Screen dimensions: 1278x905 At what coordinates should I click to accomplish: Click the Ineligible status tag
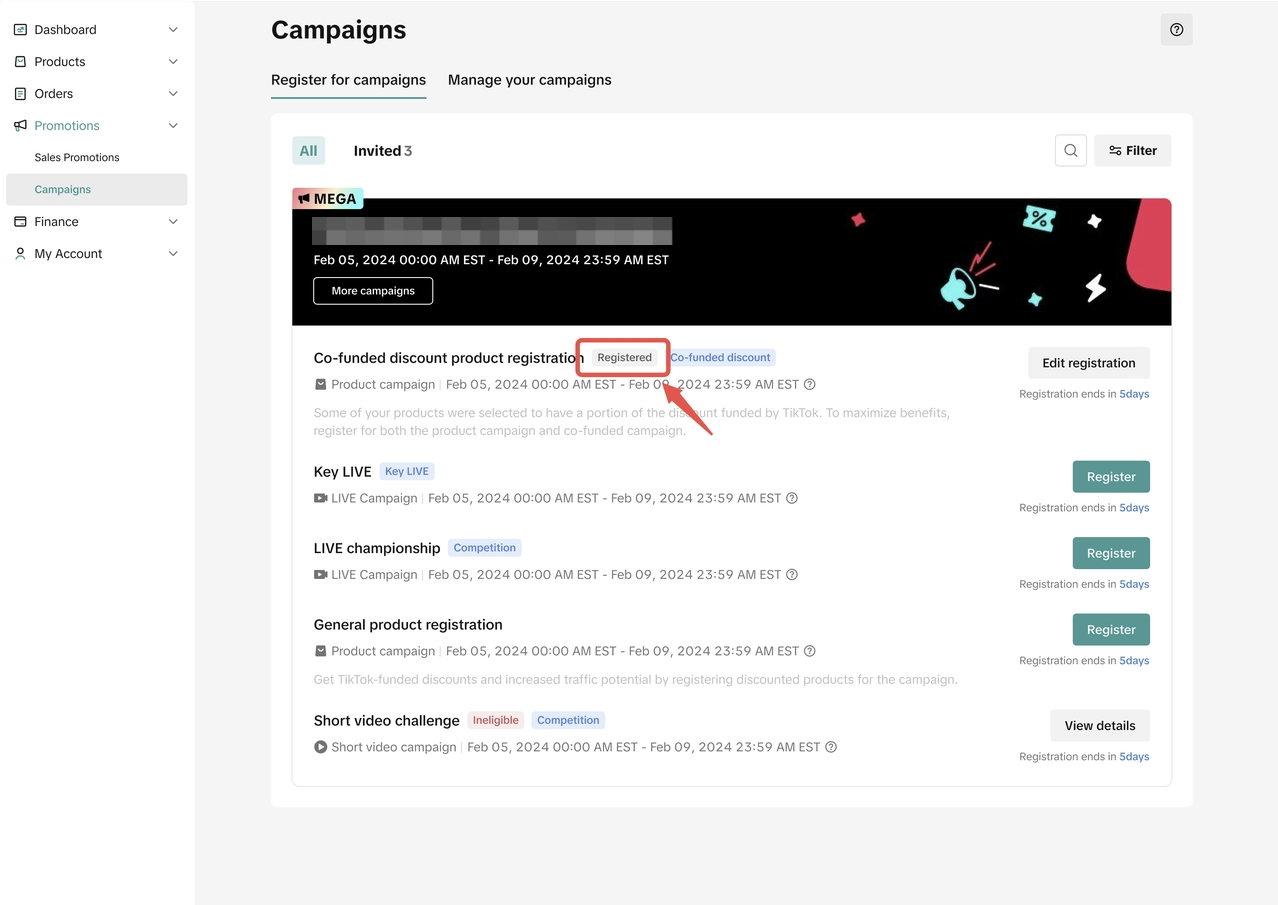point(496,720)
